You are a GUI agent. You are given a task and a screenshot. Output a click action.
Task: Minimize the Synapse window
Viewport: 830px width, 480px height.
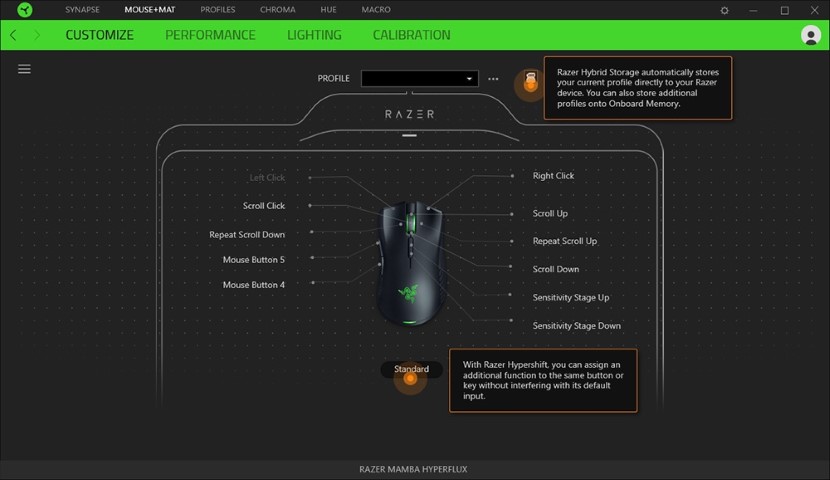click(x=753, y=10)
